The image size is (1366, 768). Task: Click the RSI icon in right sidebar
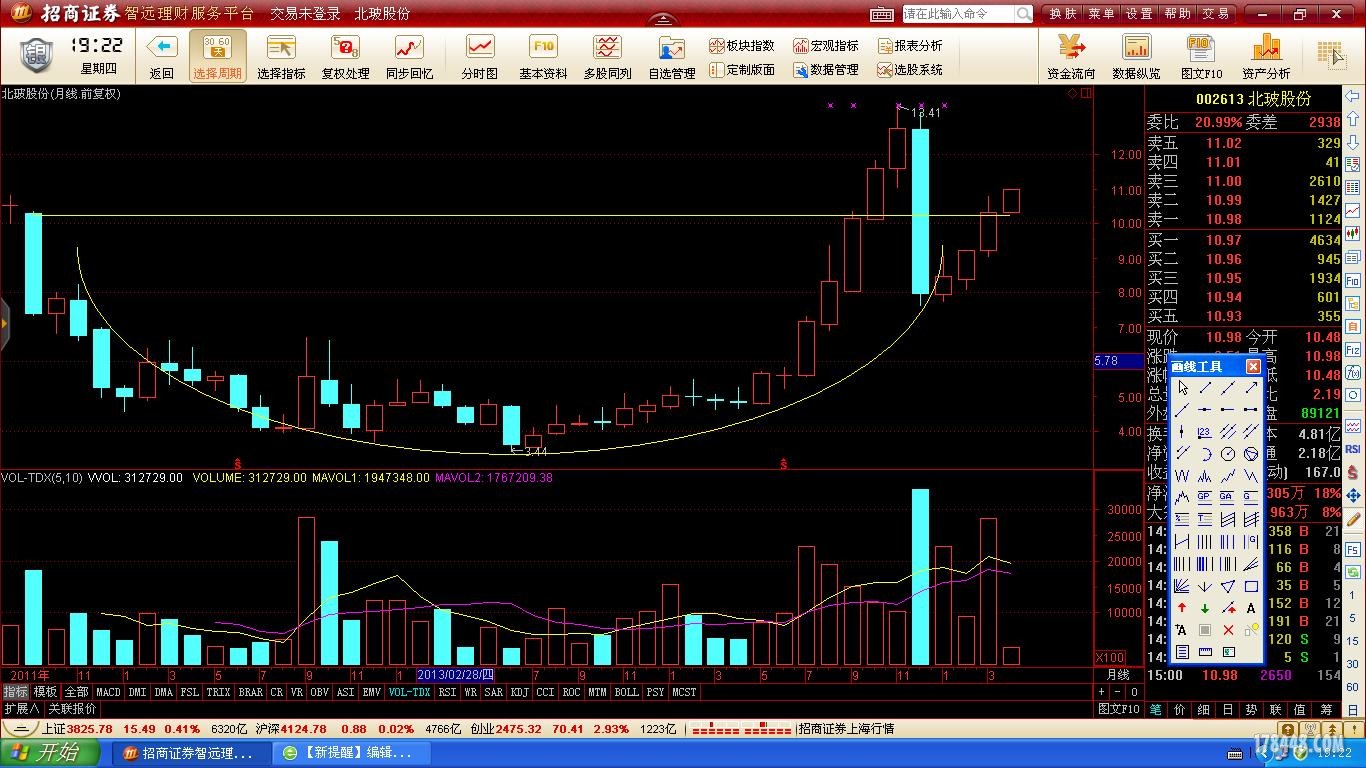click(x=1353, y=450)
